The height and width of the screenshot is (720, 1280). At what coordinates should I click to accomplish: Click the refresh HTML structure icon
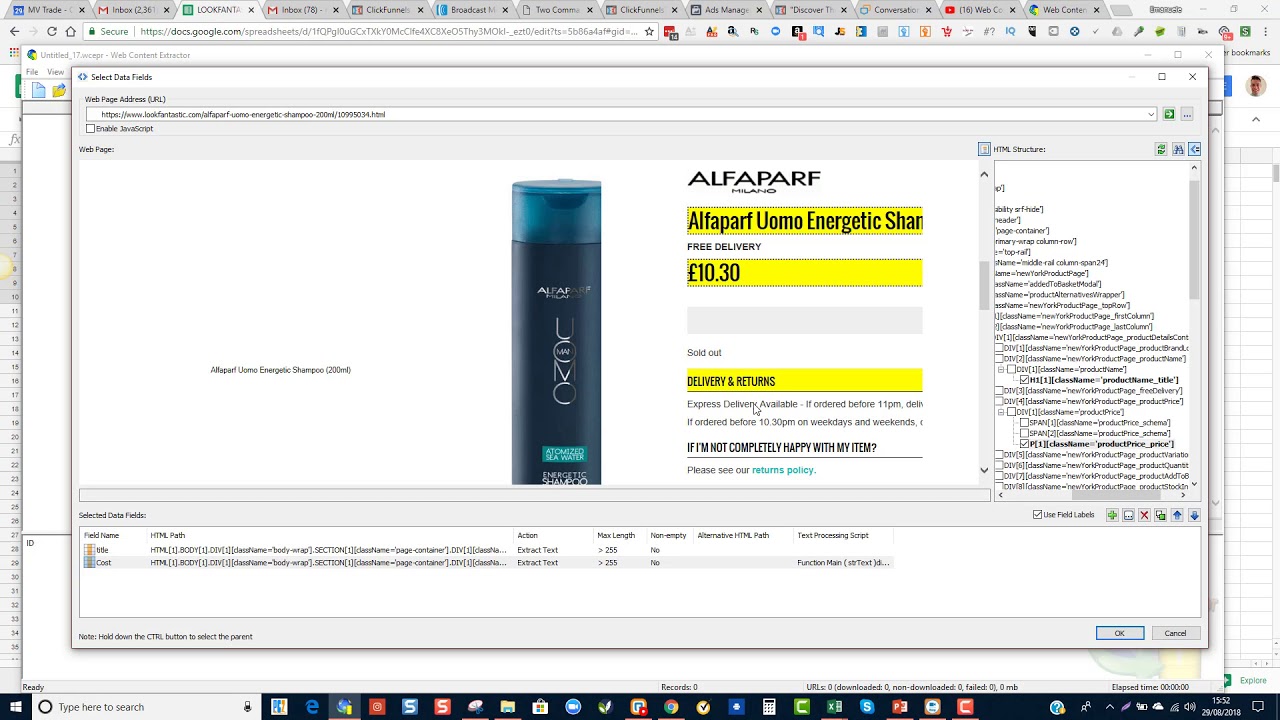(1161, 149)
